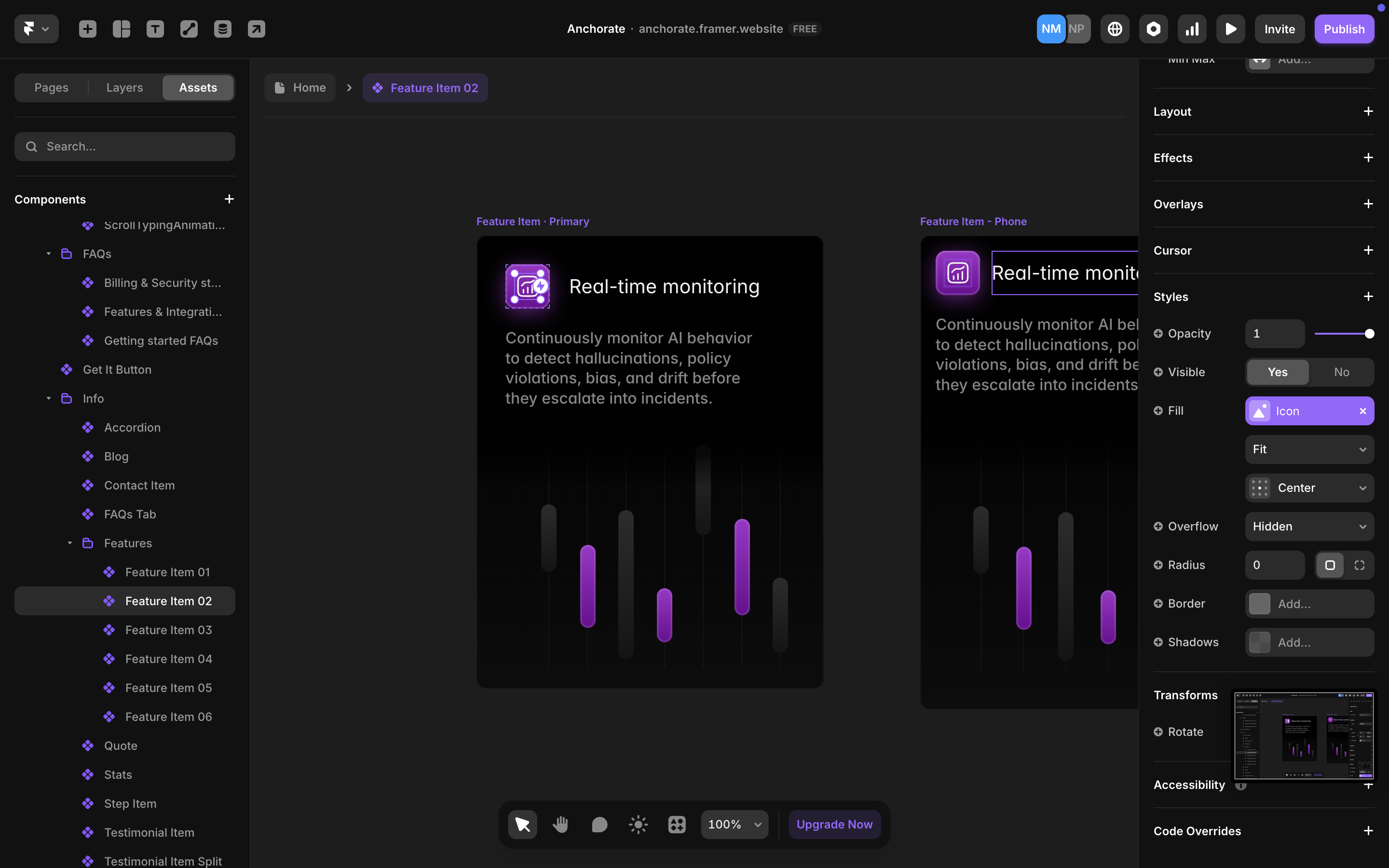Select the Hand pan tool
Screen dimensions: 1389x868
[560, 825]
